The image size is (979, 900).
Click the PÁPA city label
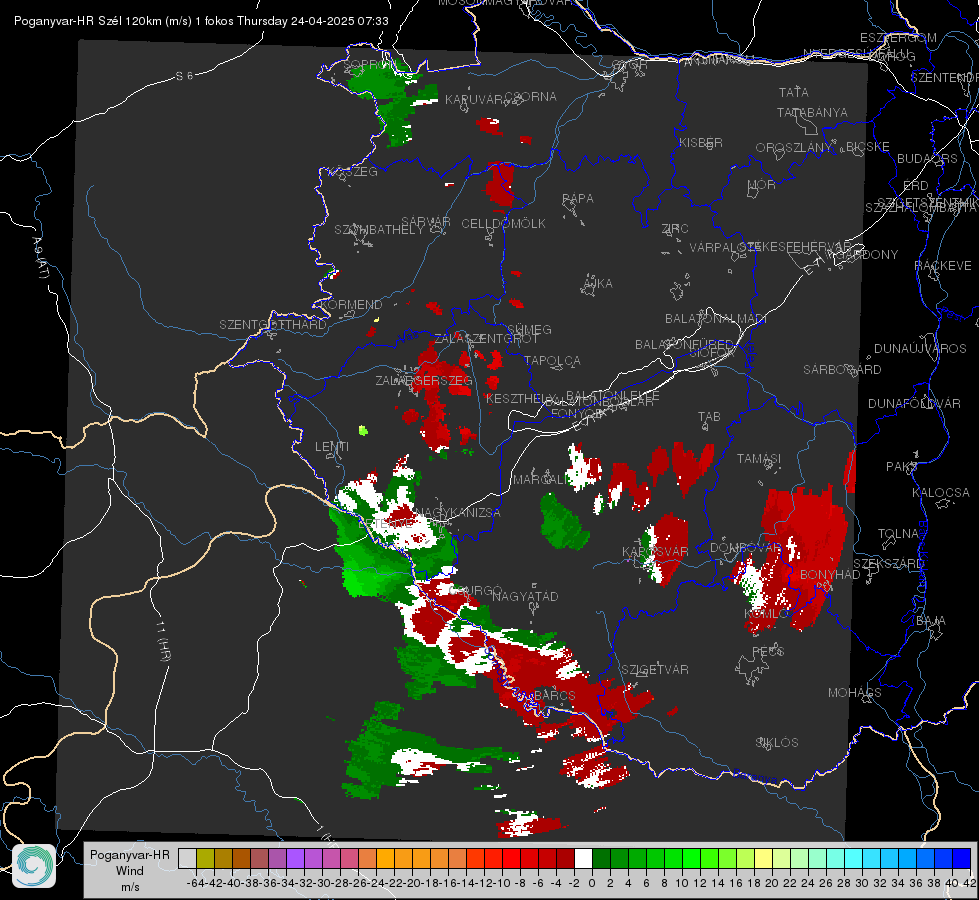coord(578,199)
